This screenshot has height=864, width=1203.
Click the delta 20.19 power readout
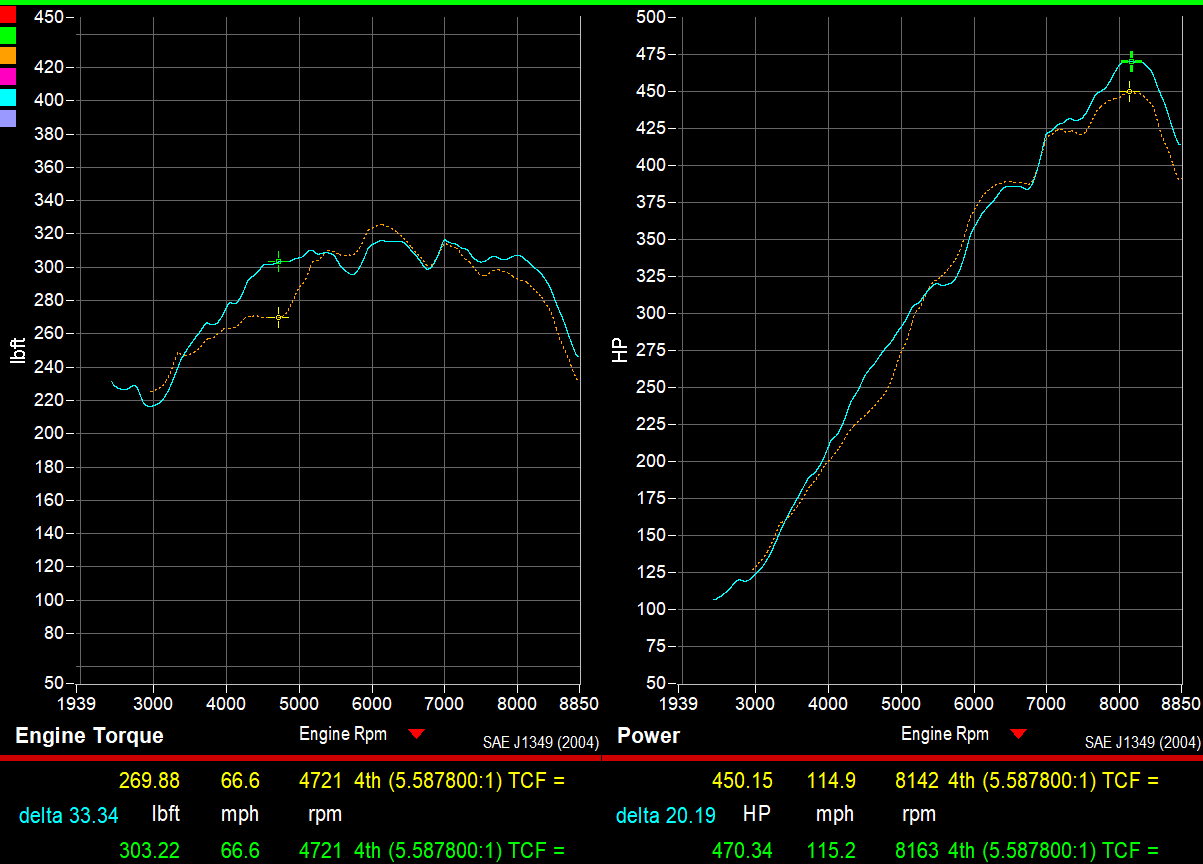tap(666, 815)
